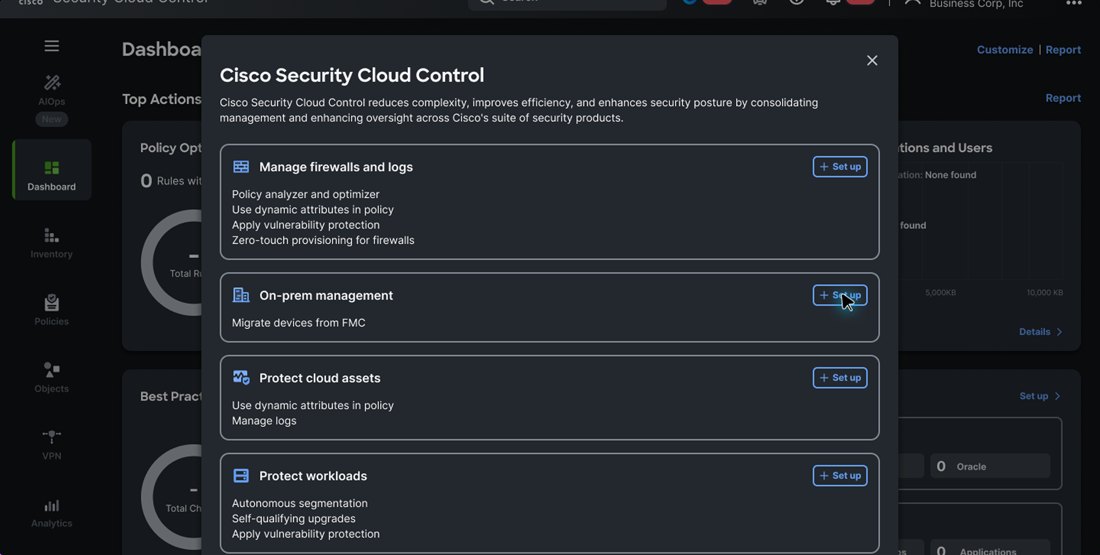
Task: Select the Oracle tile in background dashboard
Action: coord(990,467)
